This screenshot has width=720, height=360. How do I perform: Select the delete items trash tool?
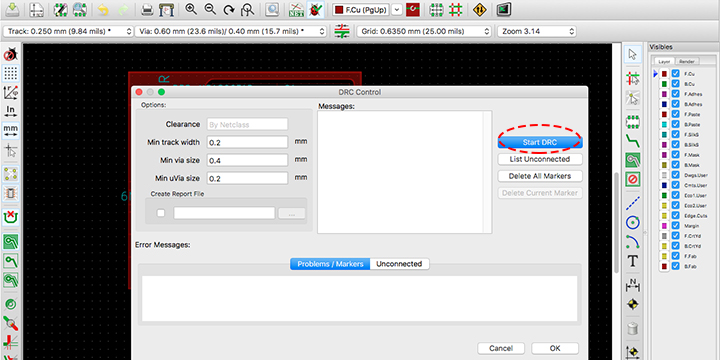[633, 328]
